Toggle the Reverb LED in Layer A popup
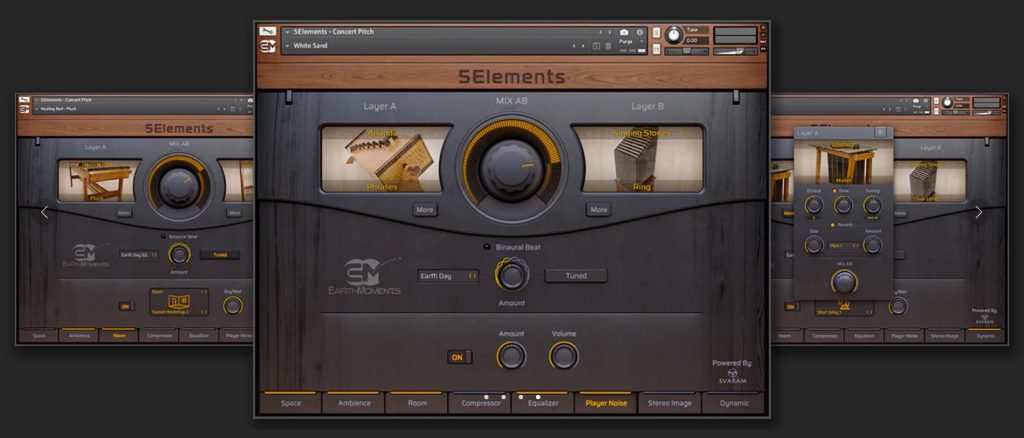1024x438 pixels. [832, 225]
